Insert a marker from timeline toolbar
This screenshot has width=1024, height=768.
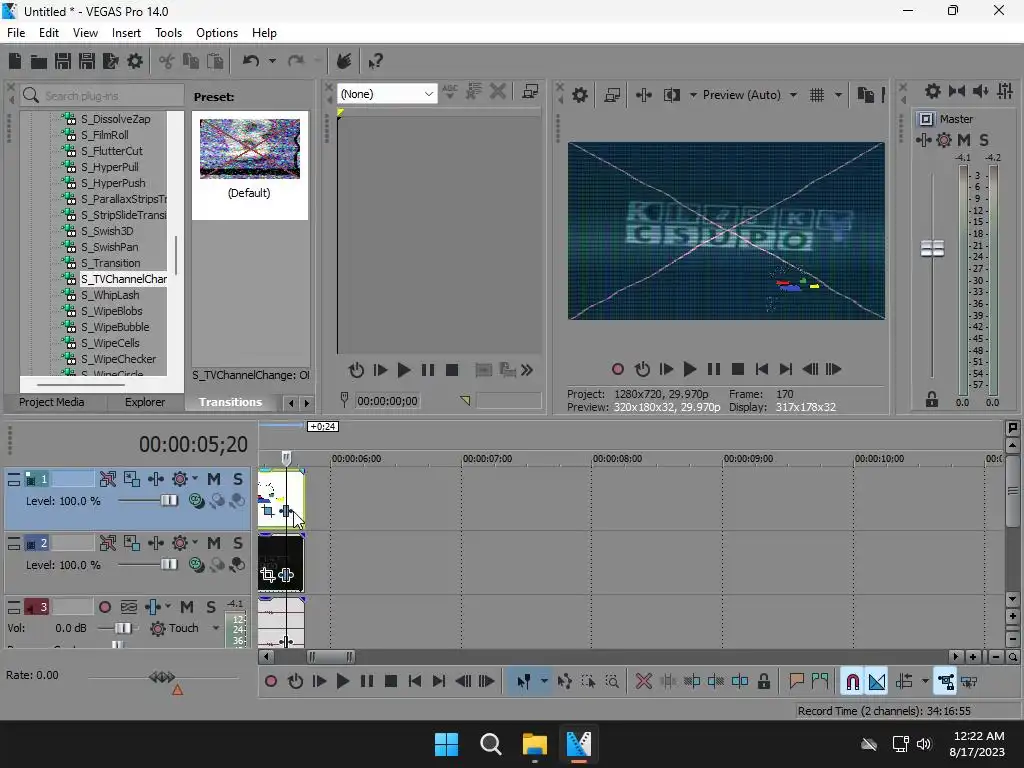(x=796, y=682)
